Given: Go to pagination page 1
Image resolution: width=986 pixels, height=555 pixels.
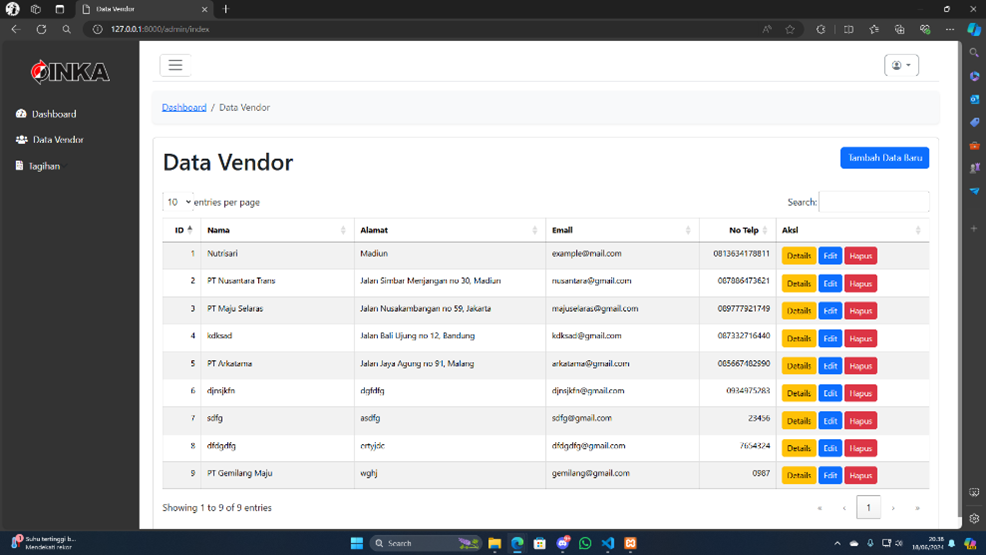Looking at the screenshot, I should click(868, 508).
